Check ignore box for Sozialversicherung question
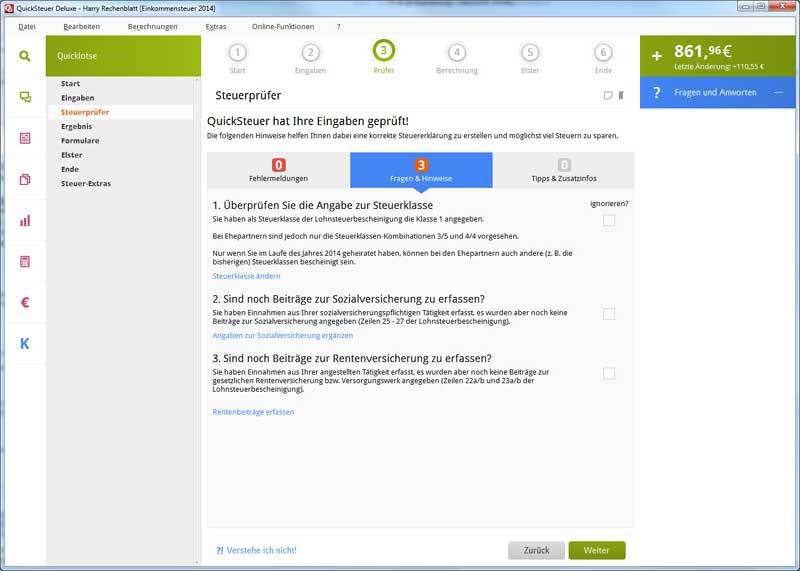This screenshot has width=800, height=571. coord(609,314)
